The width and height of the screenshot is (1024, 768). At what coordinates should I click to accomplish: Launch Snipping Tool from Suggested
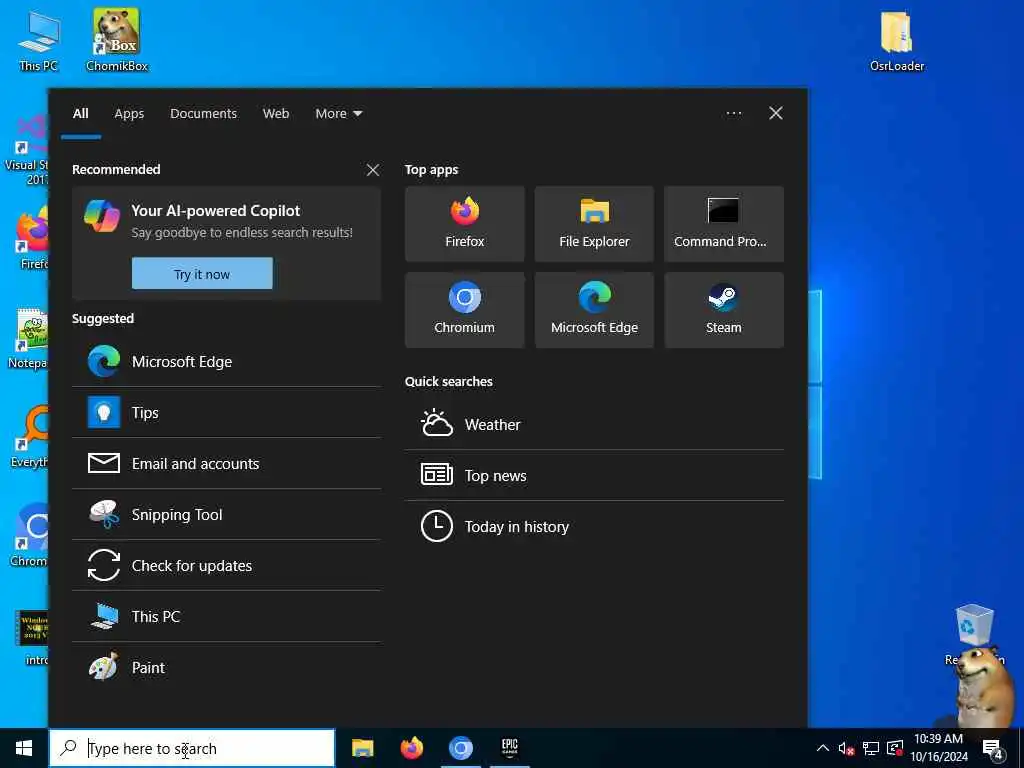[x=226, y=515]
